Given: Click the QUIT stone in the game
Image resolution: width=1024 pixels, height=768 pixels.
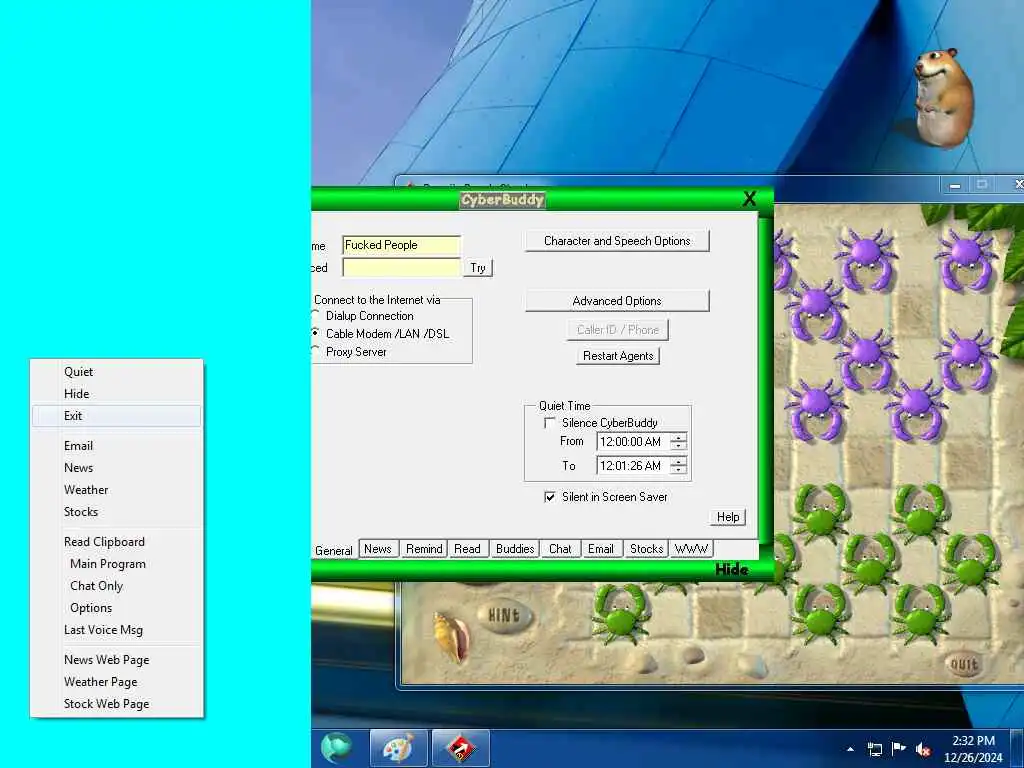Looking at the screenshot, I should tap(964, 665).
